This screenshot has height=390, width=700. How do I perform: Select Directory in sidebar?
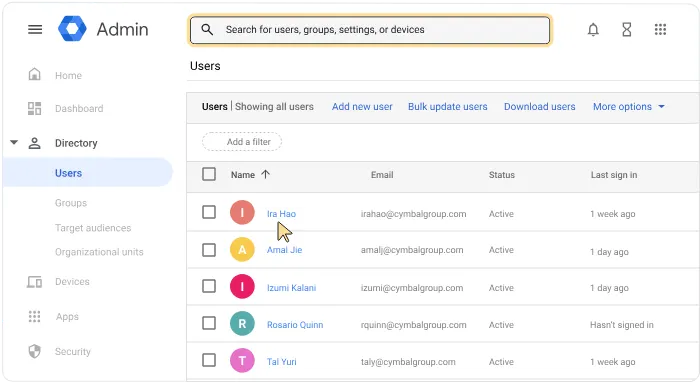pyautogui.click(x=76, y=143)
